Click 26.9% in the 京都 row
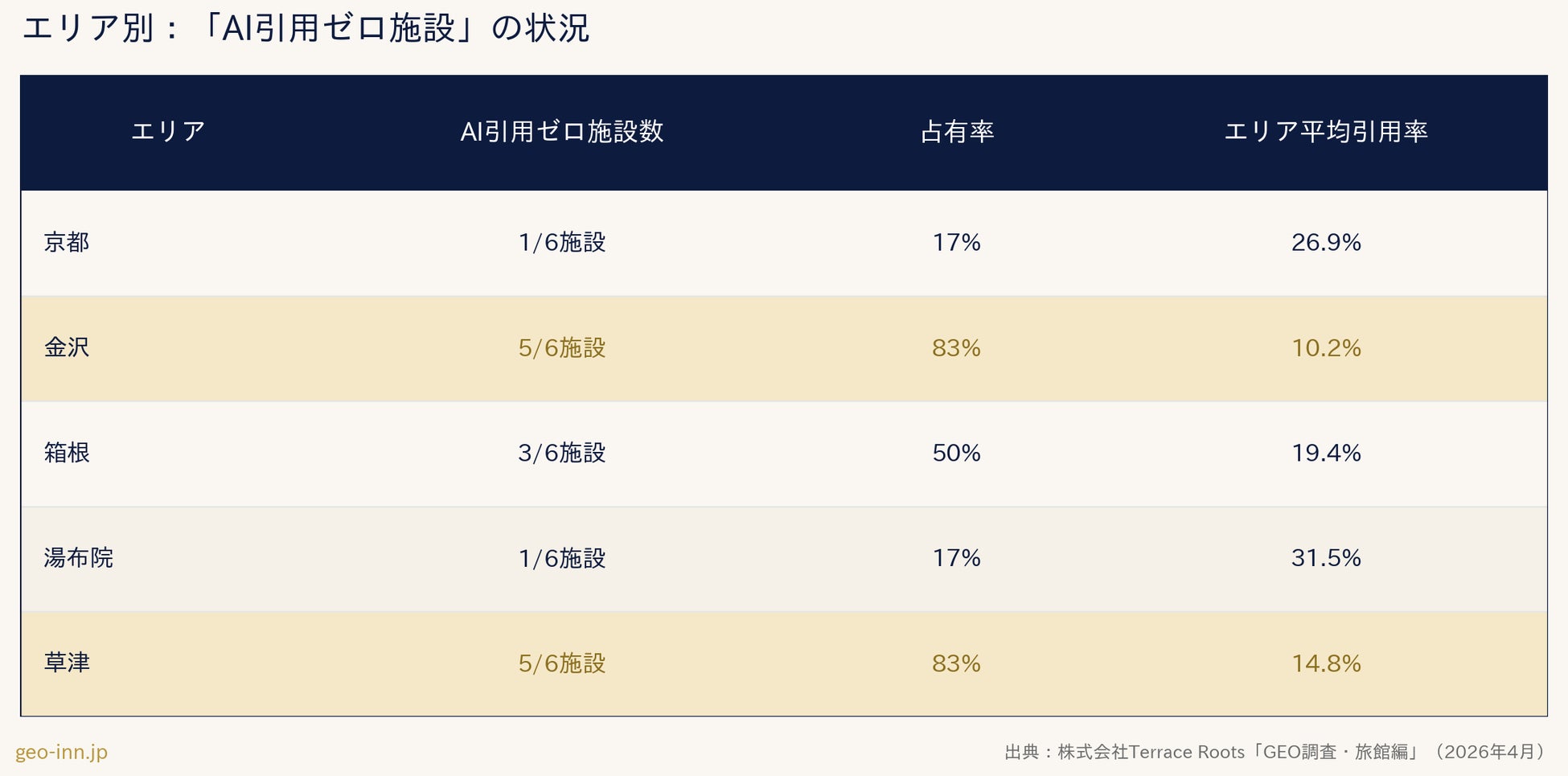This screenshot has width=1568, height=776. coord(1326,242)
